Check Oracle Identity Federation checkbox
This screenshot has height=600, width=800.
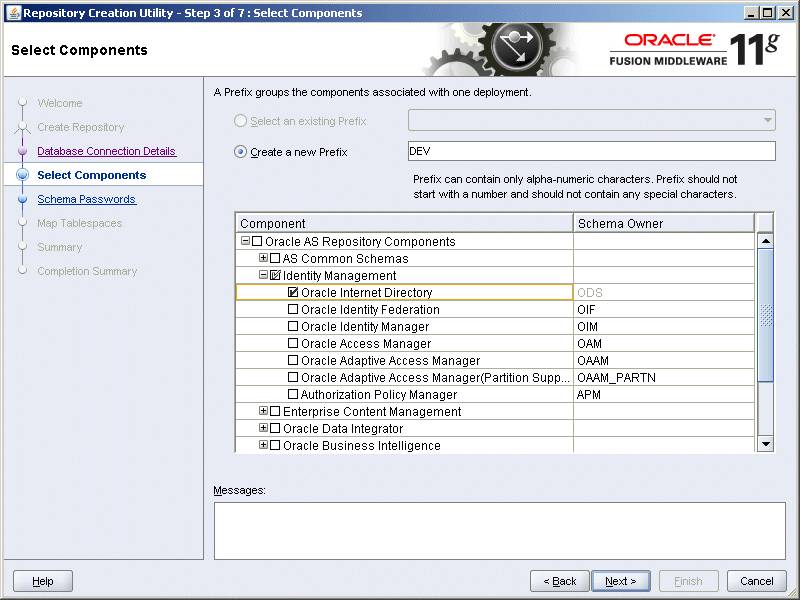293,309
